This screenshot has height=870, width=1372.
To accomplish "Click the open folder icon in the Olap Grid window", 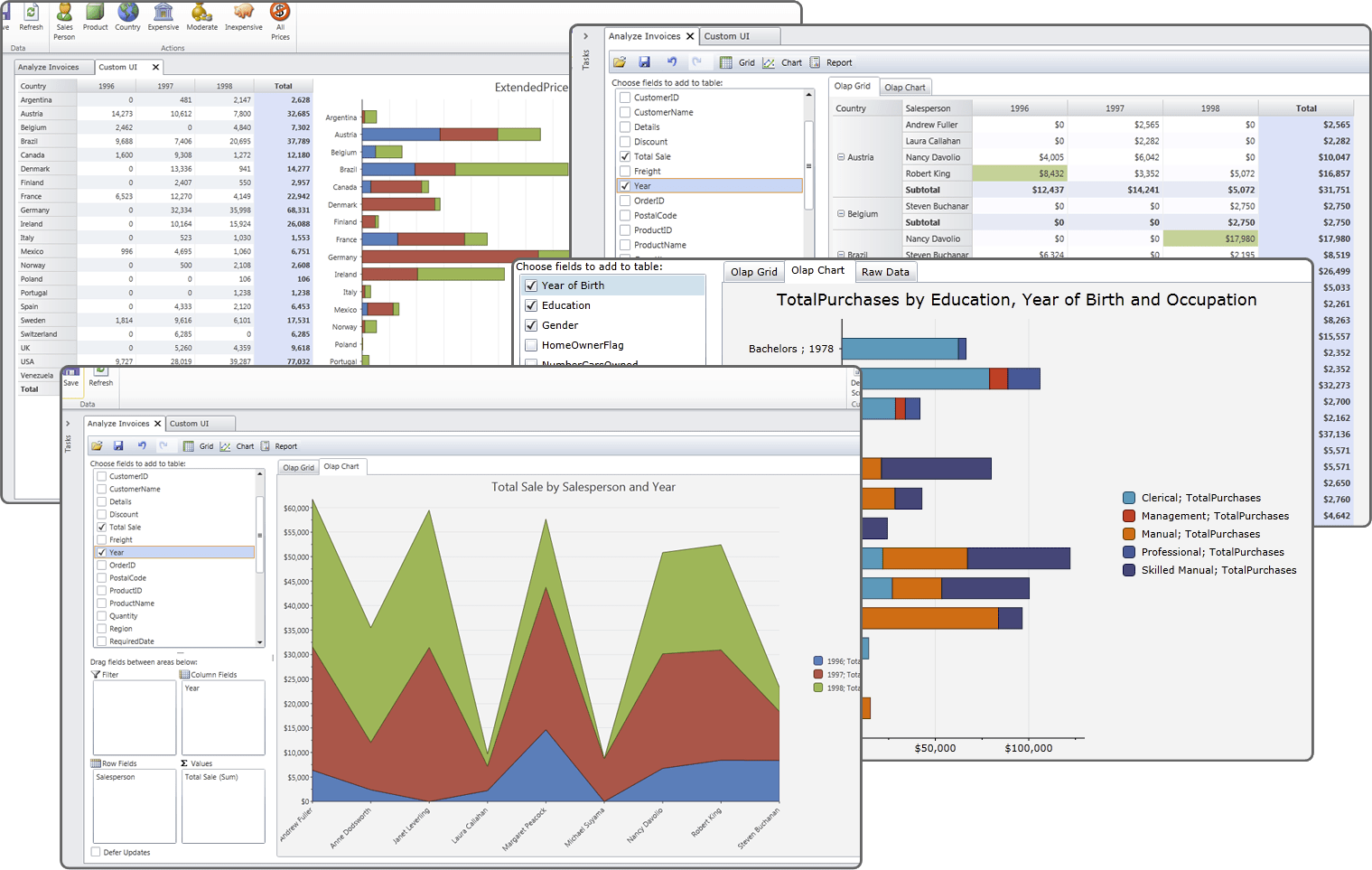I will point(620,62).
